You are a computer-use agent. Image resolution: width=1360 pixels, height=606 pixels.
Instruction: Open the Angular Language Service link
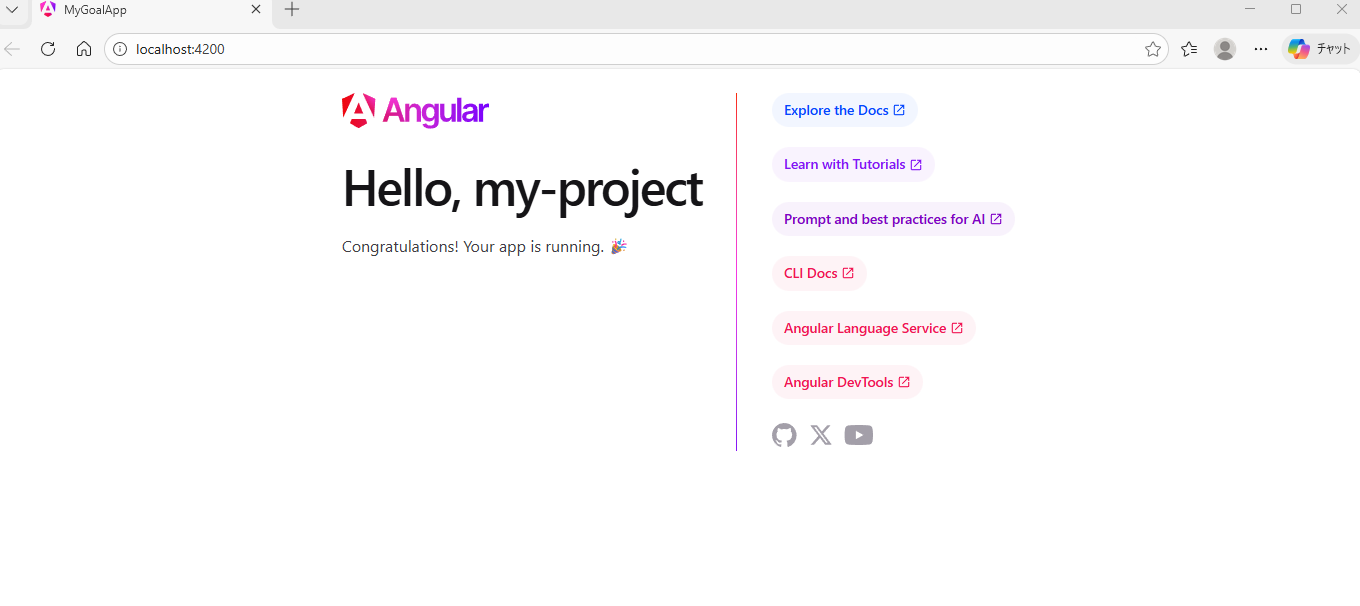tap(873, 328)
